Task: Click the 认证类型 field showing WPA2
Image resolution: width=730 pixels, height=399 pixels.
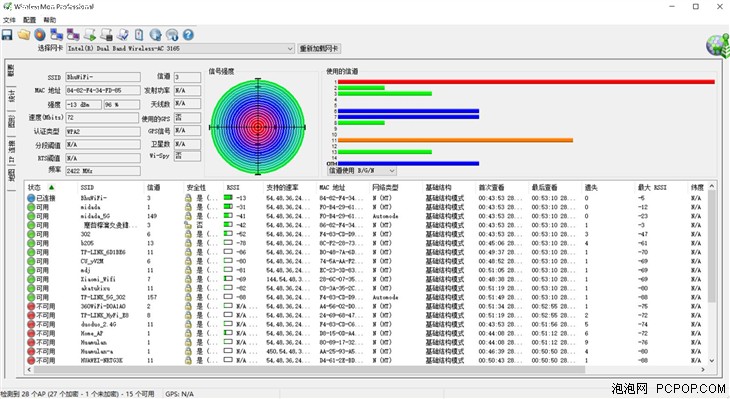Action: click(x=103, y=132)
